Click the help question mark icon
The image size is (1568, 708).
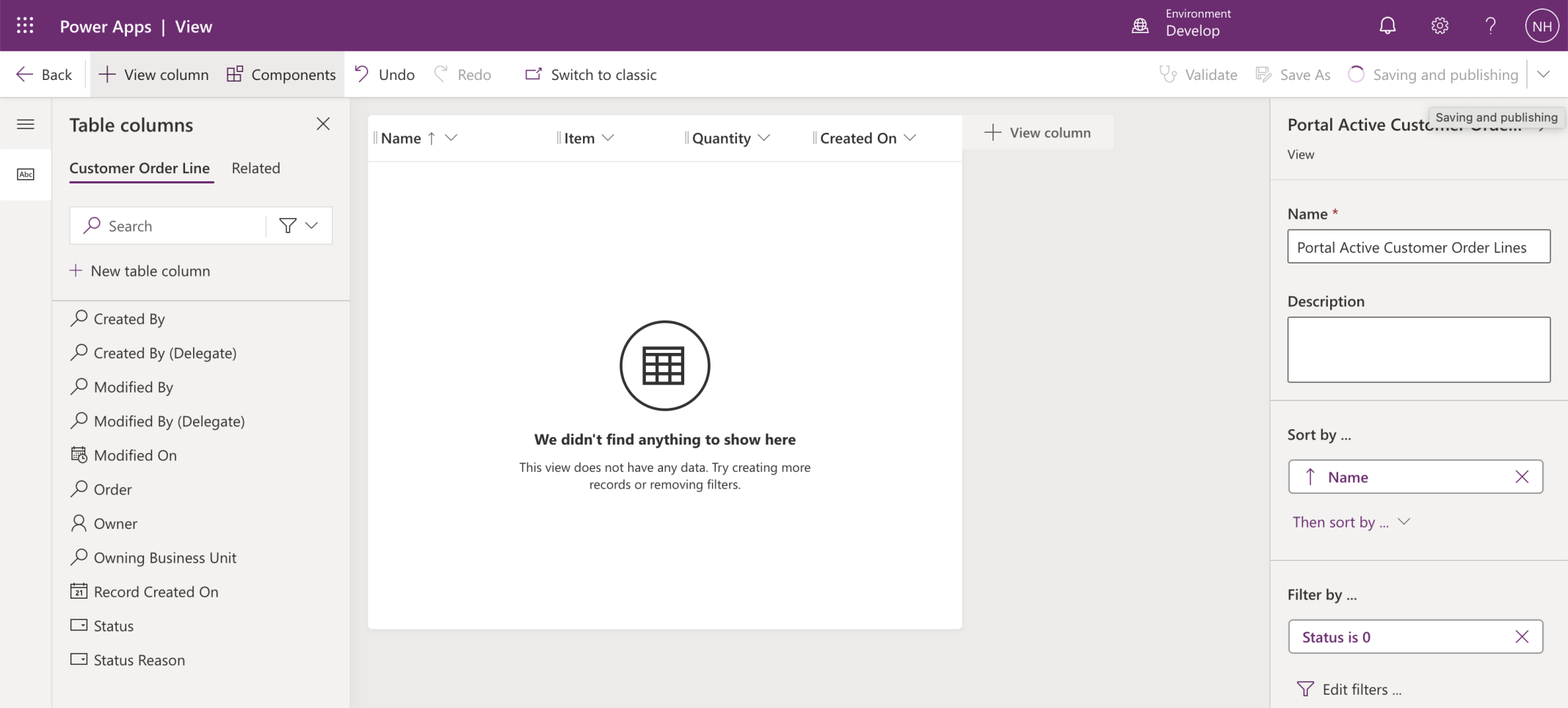point(1490,26)
